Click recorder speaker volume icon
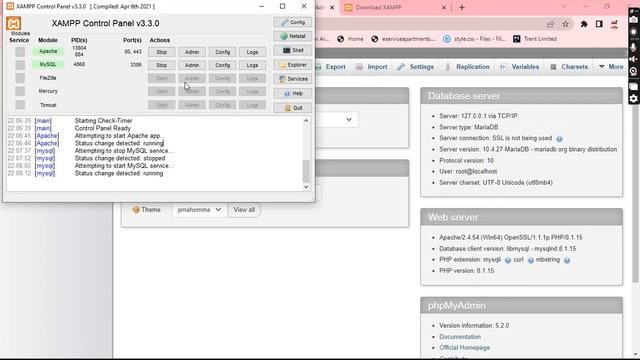640x360 pixels. [633, 59]
